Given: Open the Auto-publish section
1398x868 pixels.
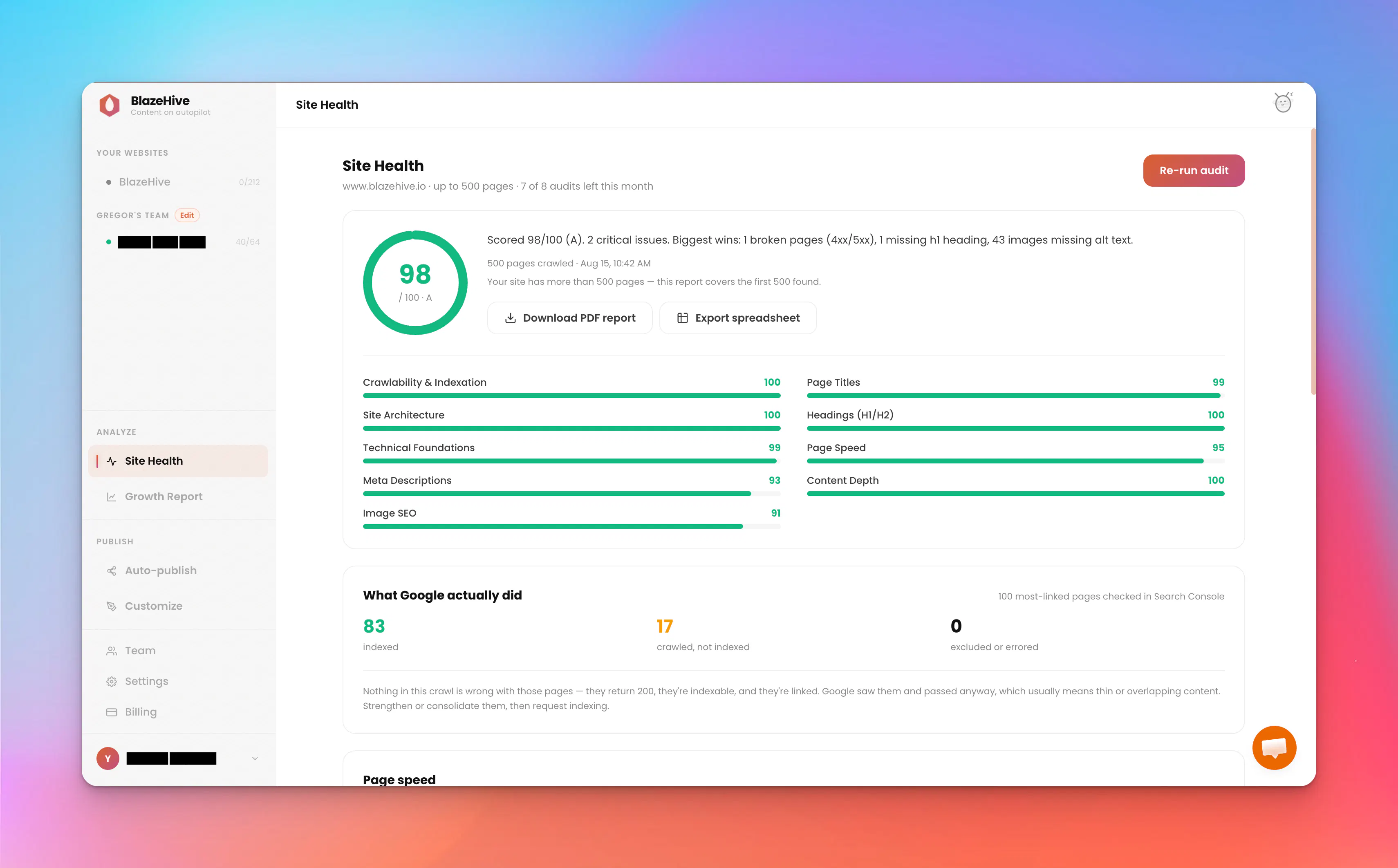Looking at the screenshot, I should click(178, 570).
